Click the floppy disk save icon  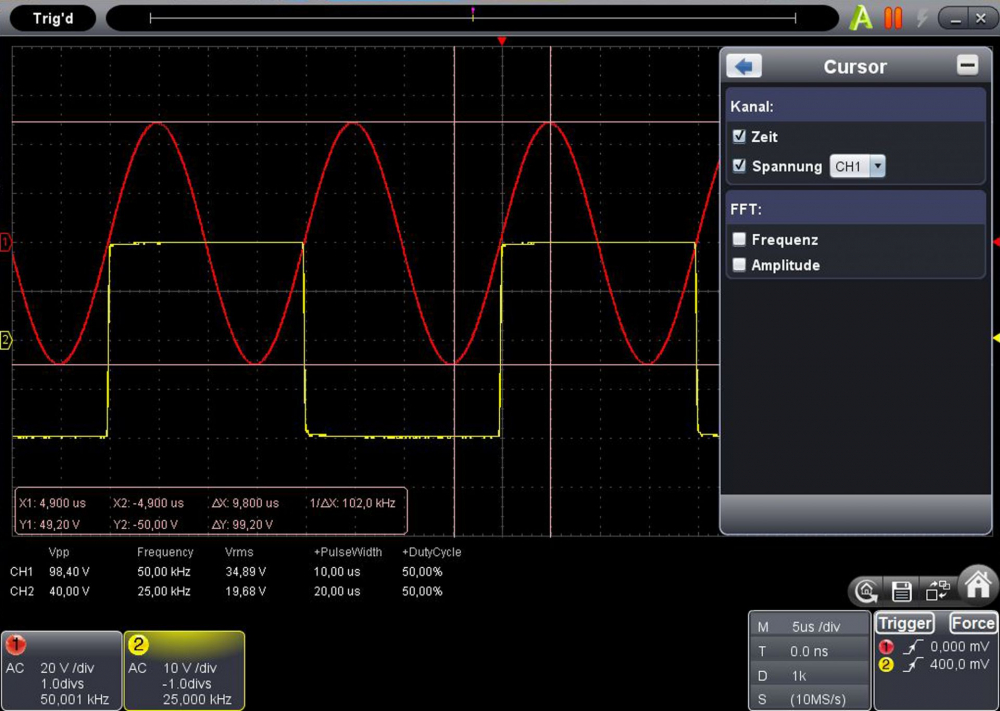coord(901,591)
